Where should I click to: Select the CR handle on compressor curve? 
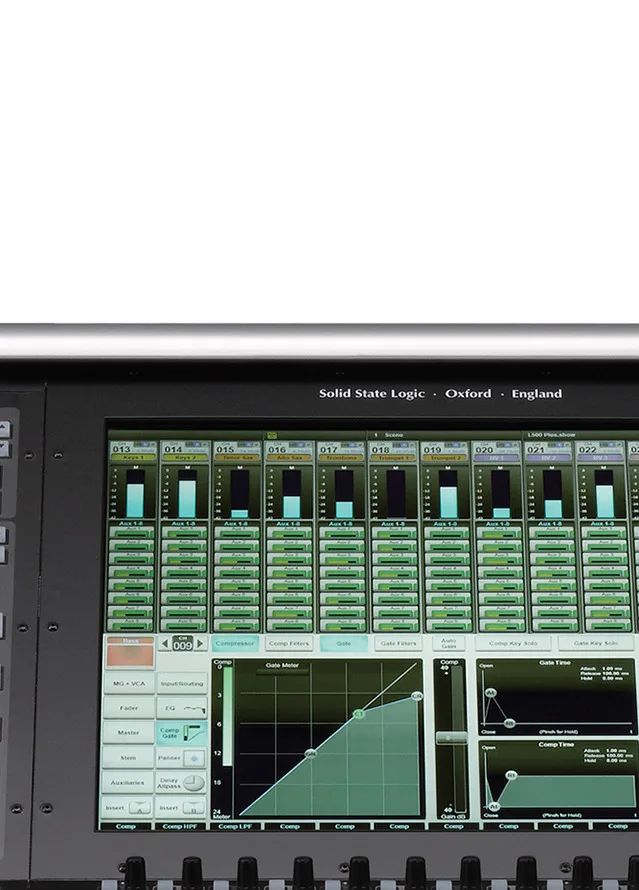(x=417, y=696)
